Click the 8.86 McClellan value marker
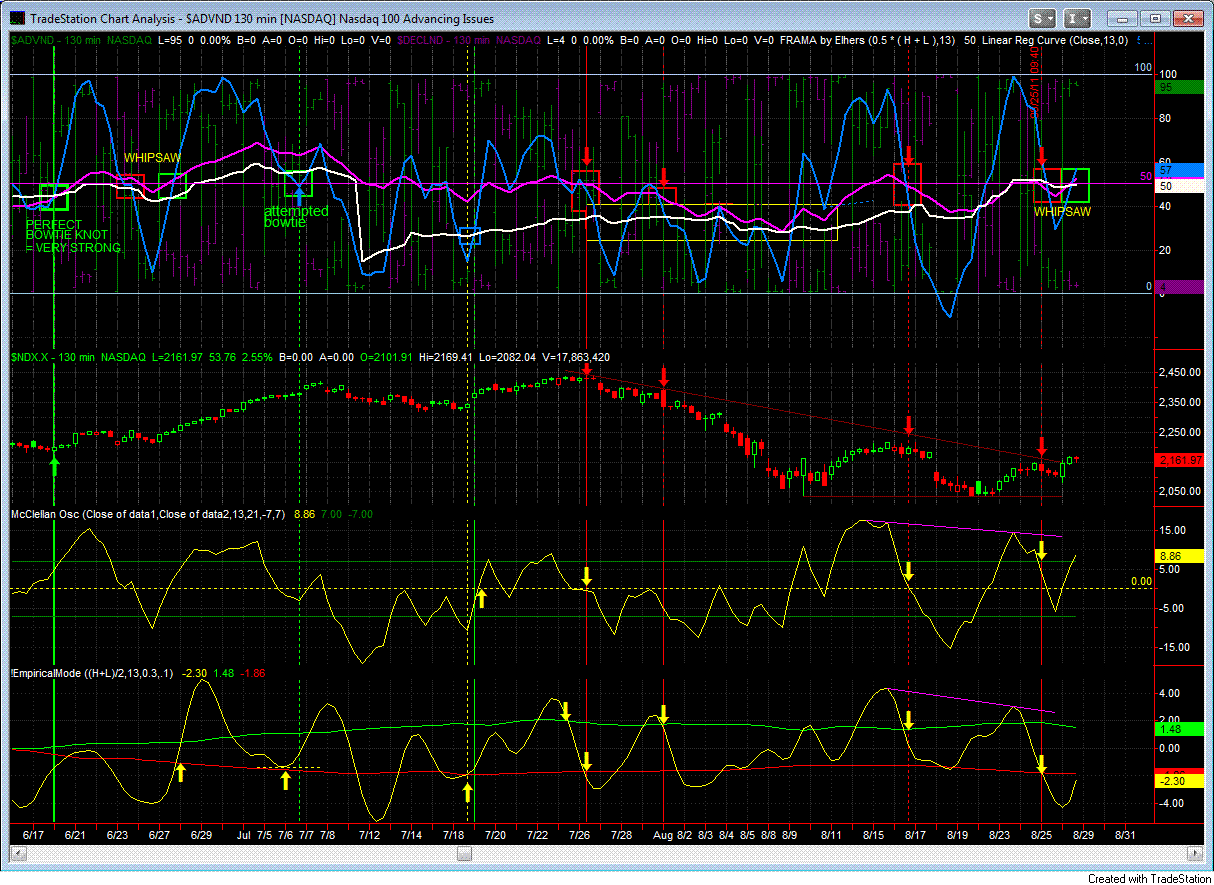 pos(1178,555)
